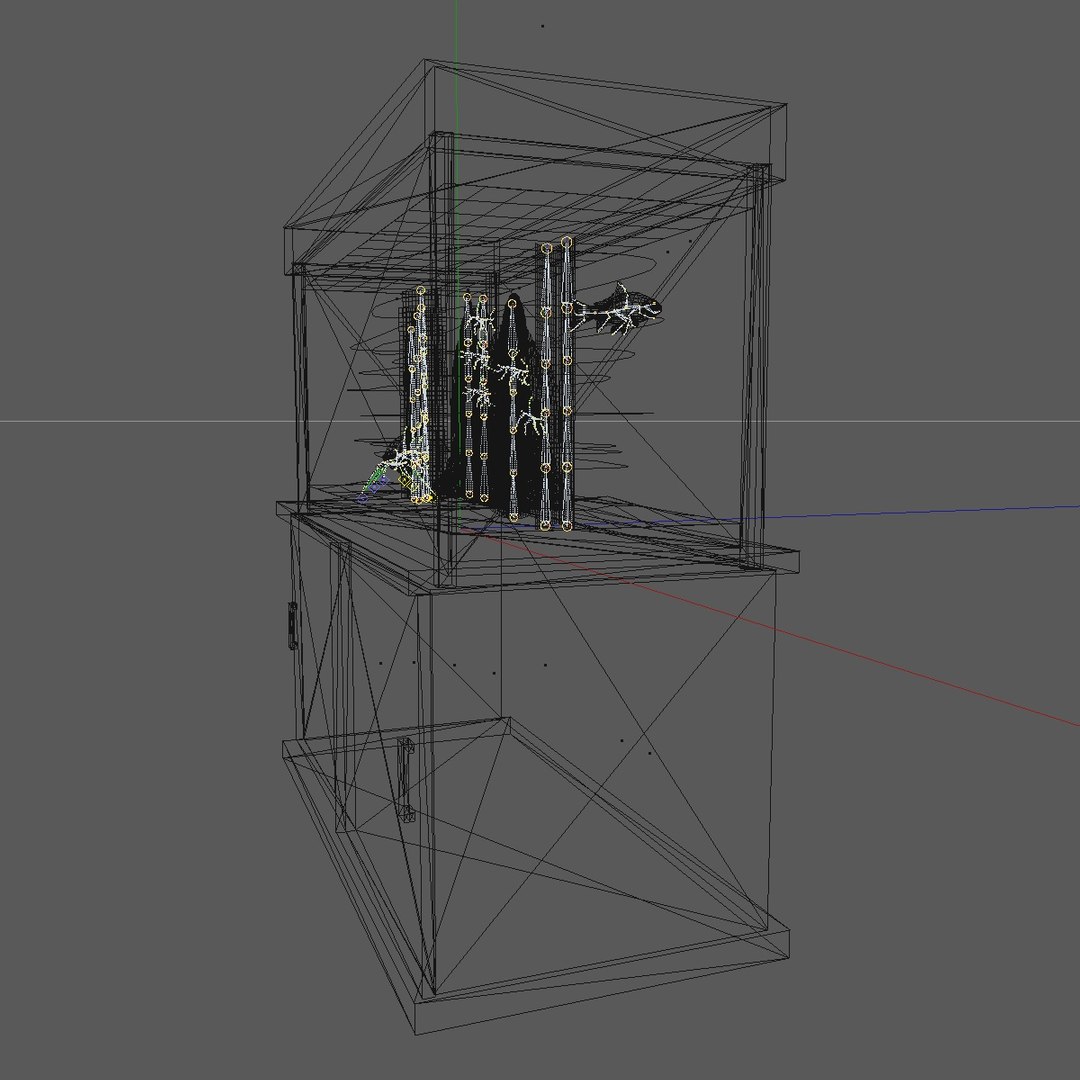Select the upper cabinet door handle
Viewport: 1080px width, 1080px height.
[293, 625]
